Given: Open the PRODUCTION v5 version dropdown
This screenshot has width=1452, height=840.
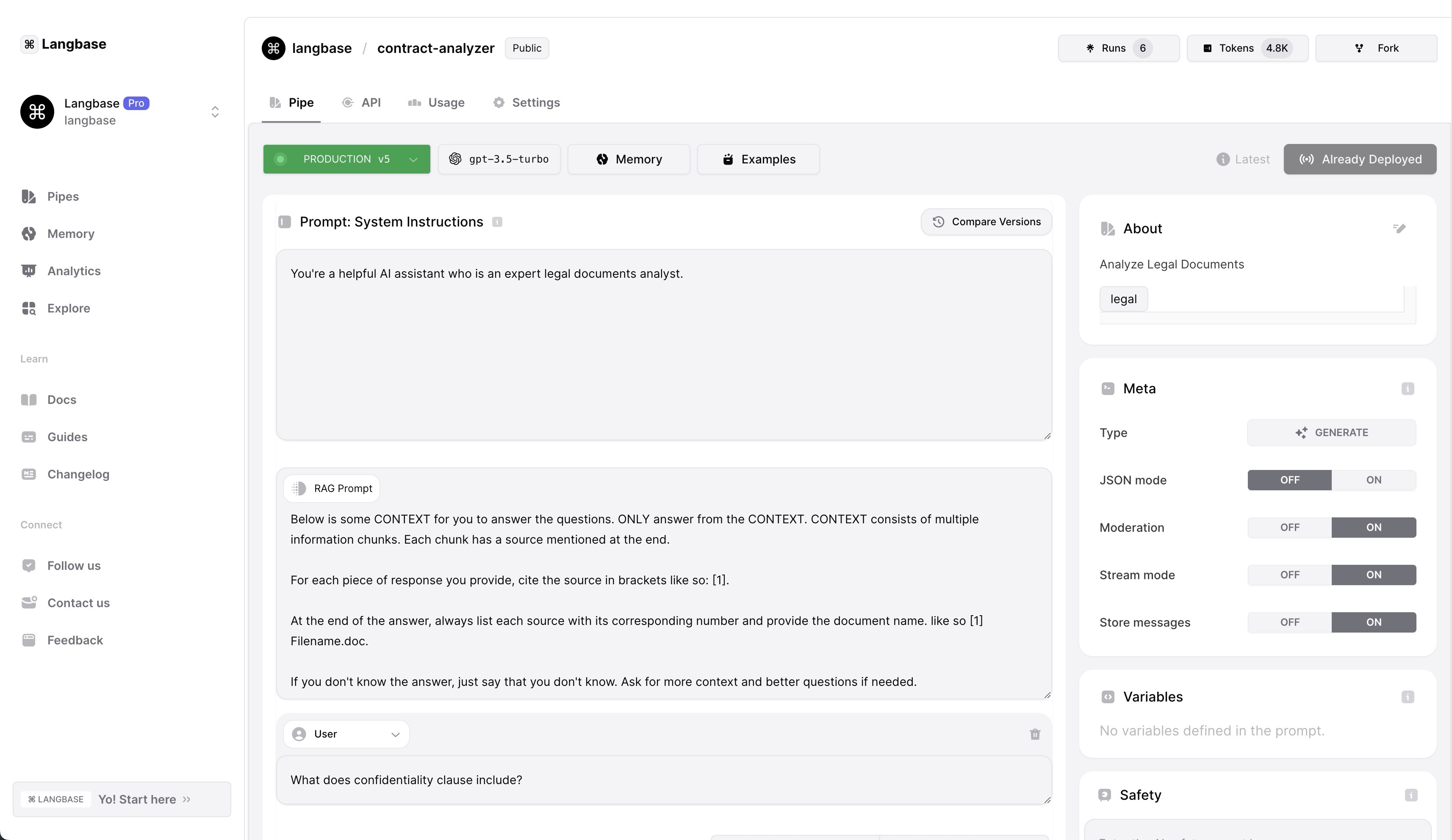Looking at the screenshot, I should [x=347, y=159].
